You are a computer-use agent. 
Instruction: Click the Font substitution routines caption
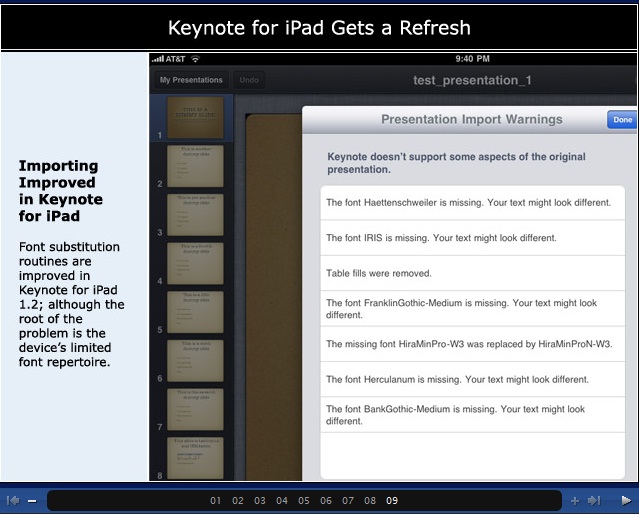pos(71,304)
